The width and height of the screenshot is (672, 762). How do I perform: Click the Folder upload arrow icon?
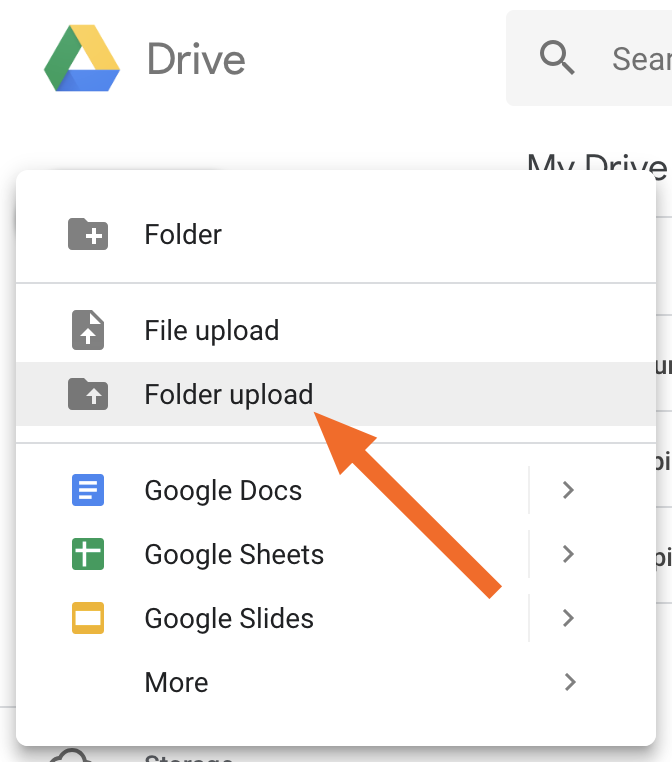point(88,394)
